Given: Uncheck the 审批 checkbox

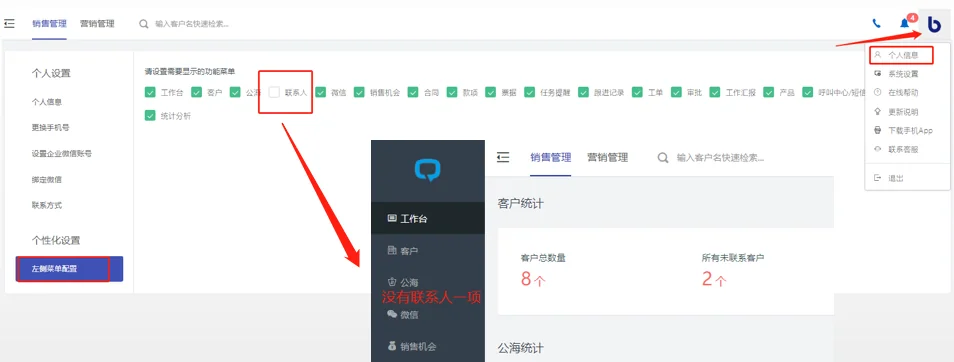Looking at the screenshot, I should [x=677, y=92].
